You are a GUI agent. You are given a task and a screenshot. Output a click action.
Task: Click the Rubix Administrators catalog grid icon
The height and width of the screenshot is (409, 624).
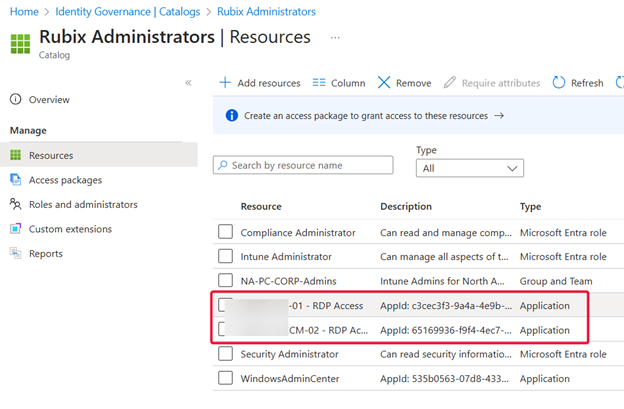coord(20,44)
